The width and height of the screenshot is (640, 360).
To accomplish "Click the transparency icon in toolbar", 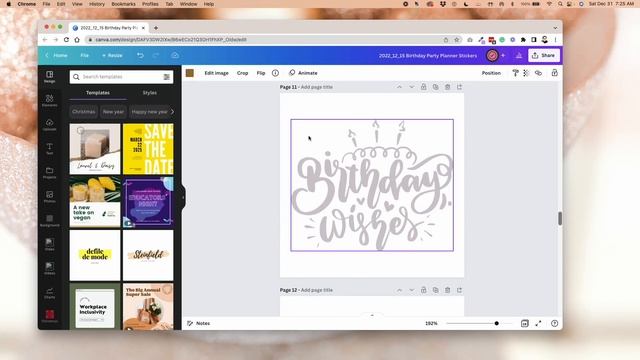I will tap(527, 73).
